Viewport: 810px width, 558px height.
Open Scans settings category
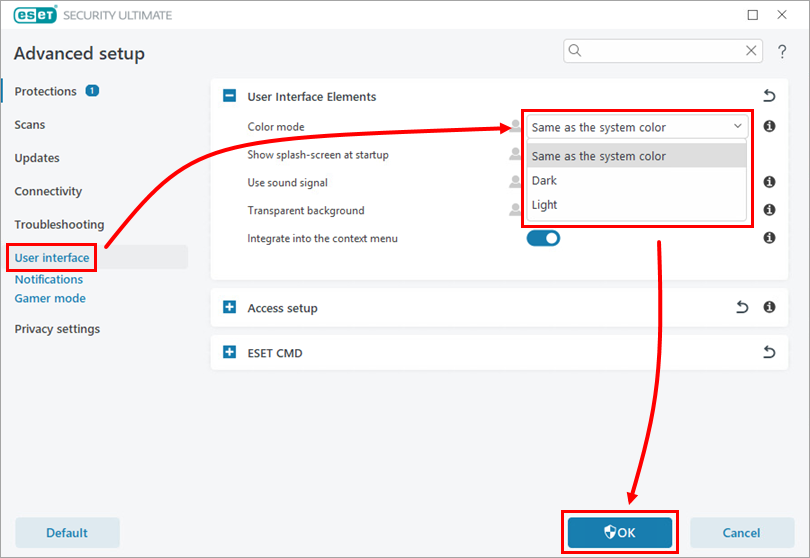29,125
